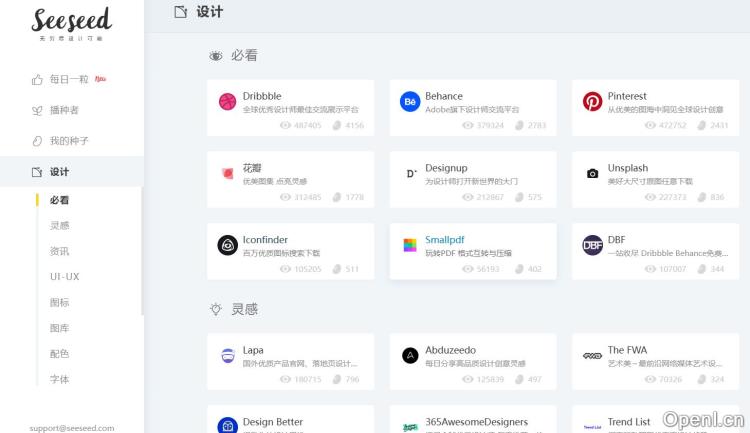Select the 花瓣 petal logo icon
The width and height of the screenshot is (750, 433).
coord(227,173)
